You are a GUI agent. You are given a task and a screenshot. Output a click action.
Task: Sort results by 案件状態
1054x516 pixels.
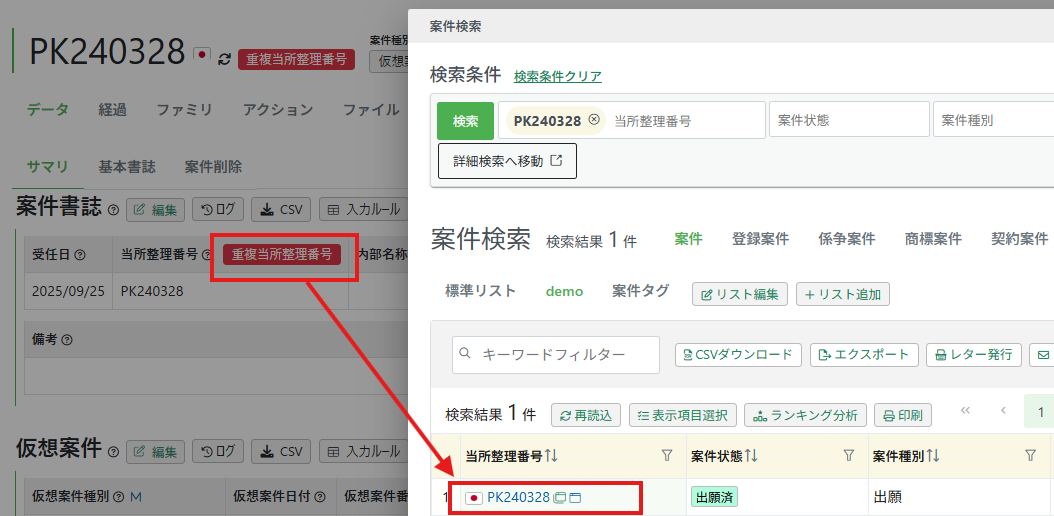coord(752,456)
